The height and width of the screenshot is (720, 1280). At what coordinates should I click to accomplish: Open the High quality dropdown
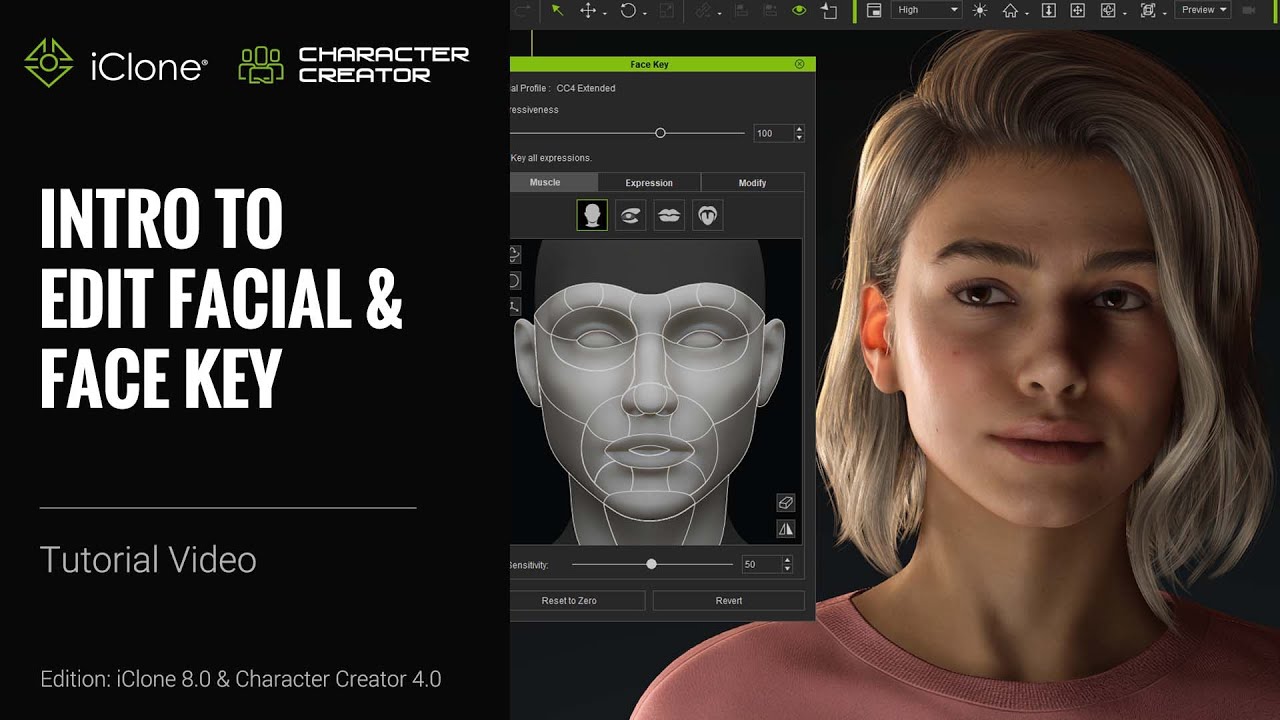coord(926,10)
